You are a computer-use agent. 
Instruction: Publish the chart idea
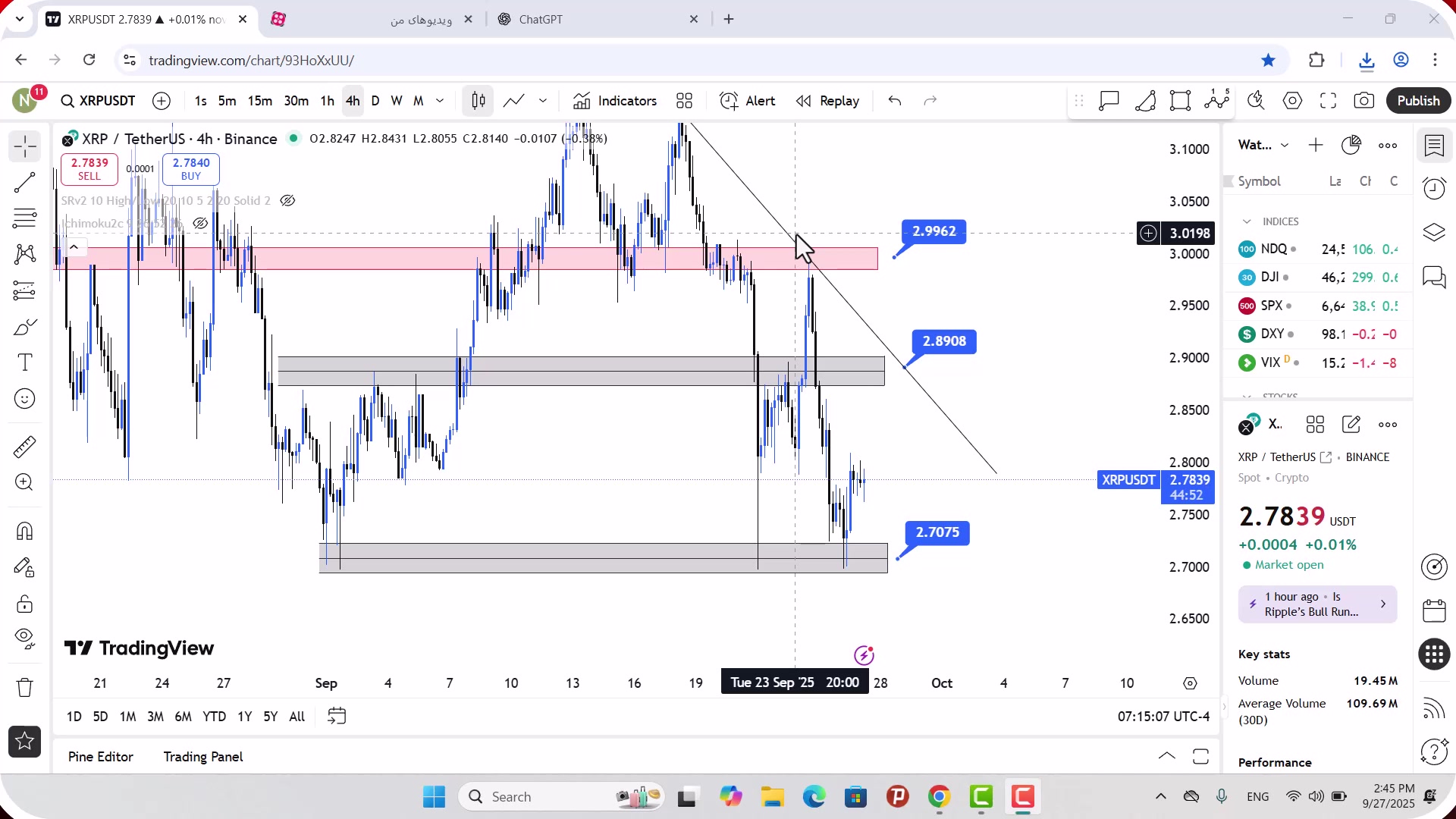(1418, 101)
